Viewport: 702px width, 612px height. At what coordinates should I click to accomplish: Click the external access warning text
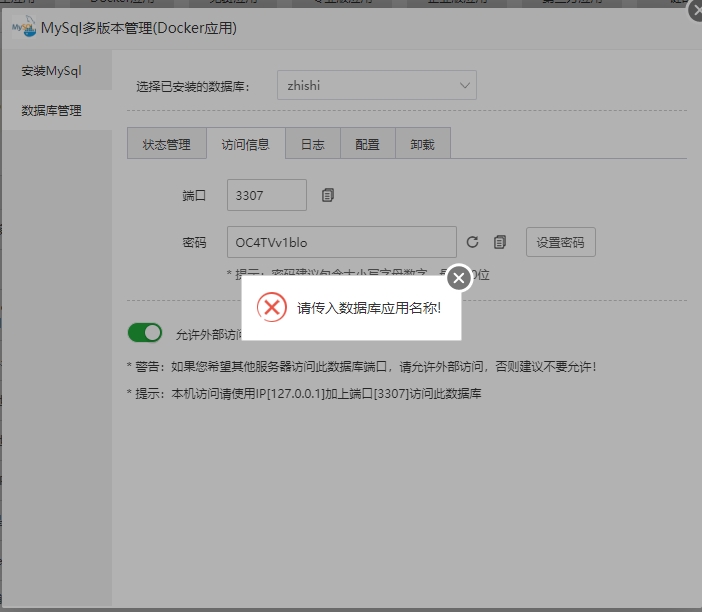click(362, 367)
